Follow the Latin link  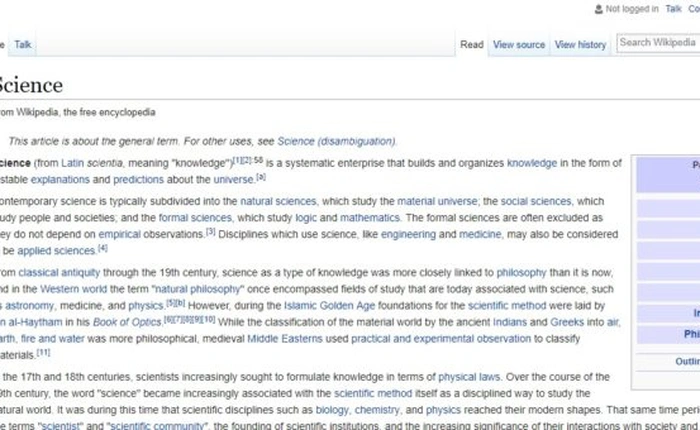coord(73,163)
